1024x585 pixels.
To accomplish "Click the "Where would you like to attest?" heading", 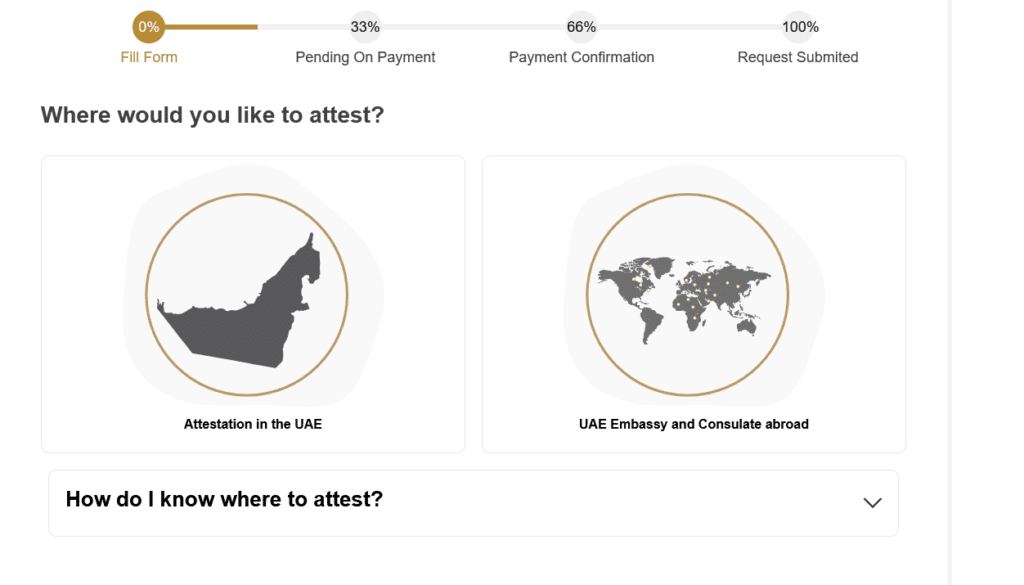I will (212, 115).
